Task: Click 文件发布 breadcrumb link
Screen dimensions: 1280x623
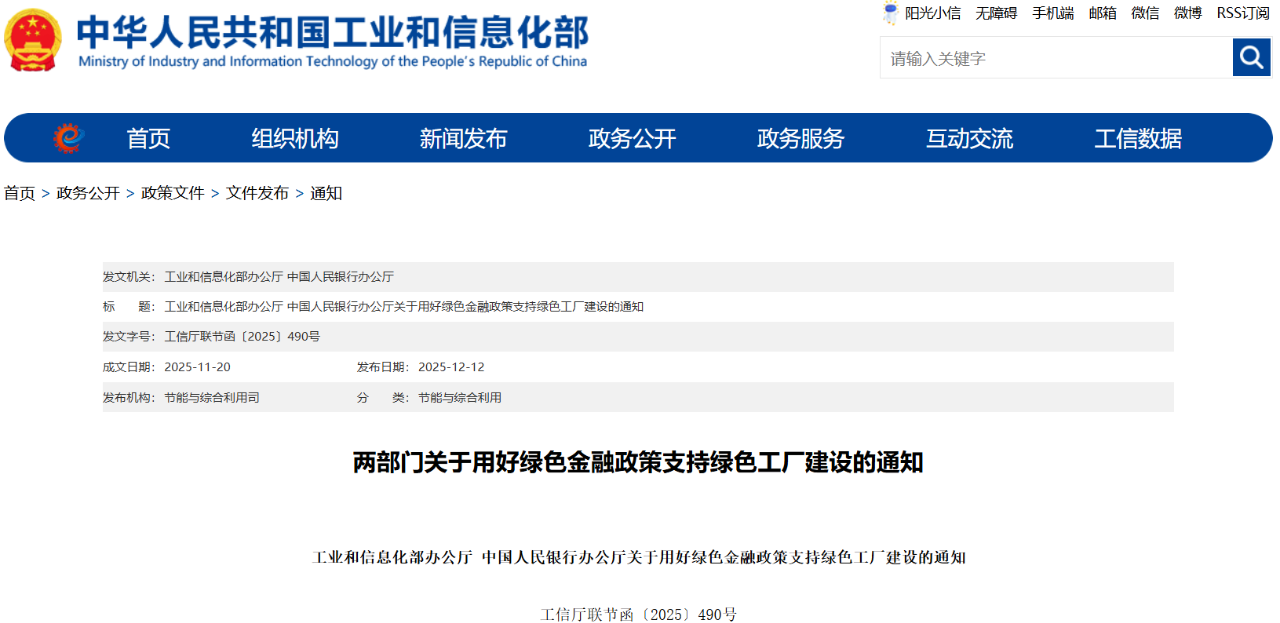Action: (257, 193)
